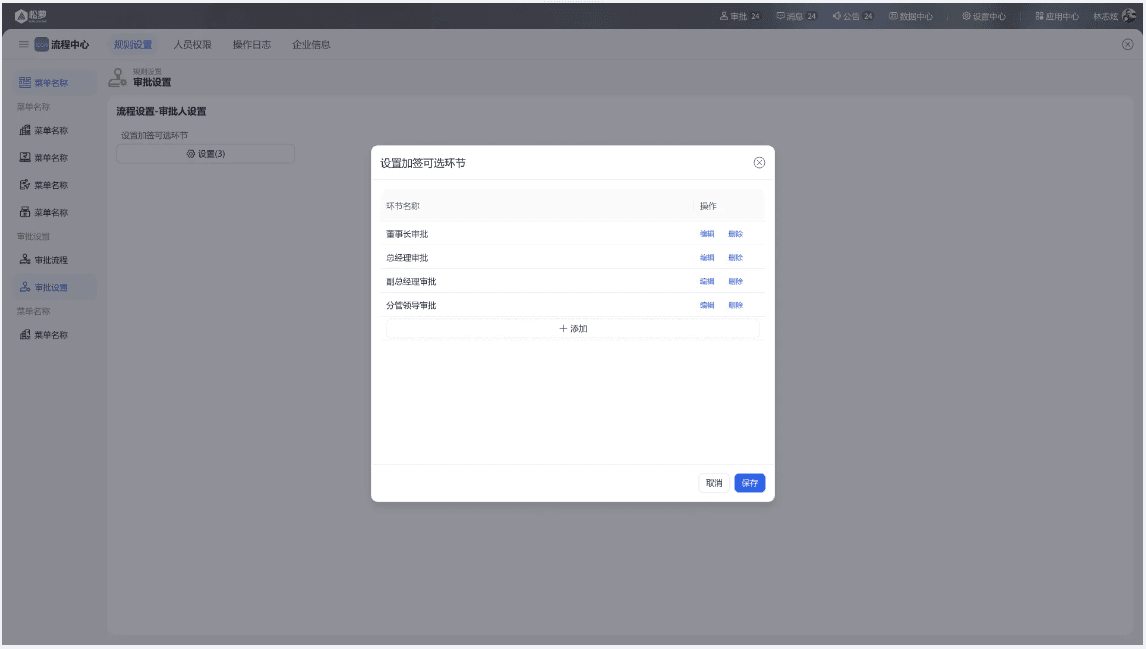Select the 总经理审批 row name

407,257
